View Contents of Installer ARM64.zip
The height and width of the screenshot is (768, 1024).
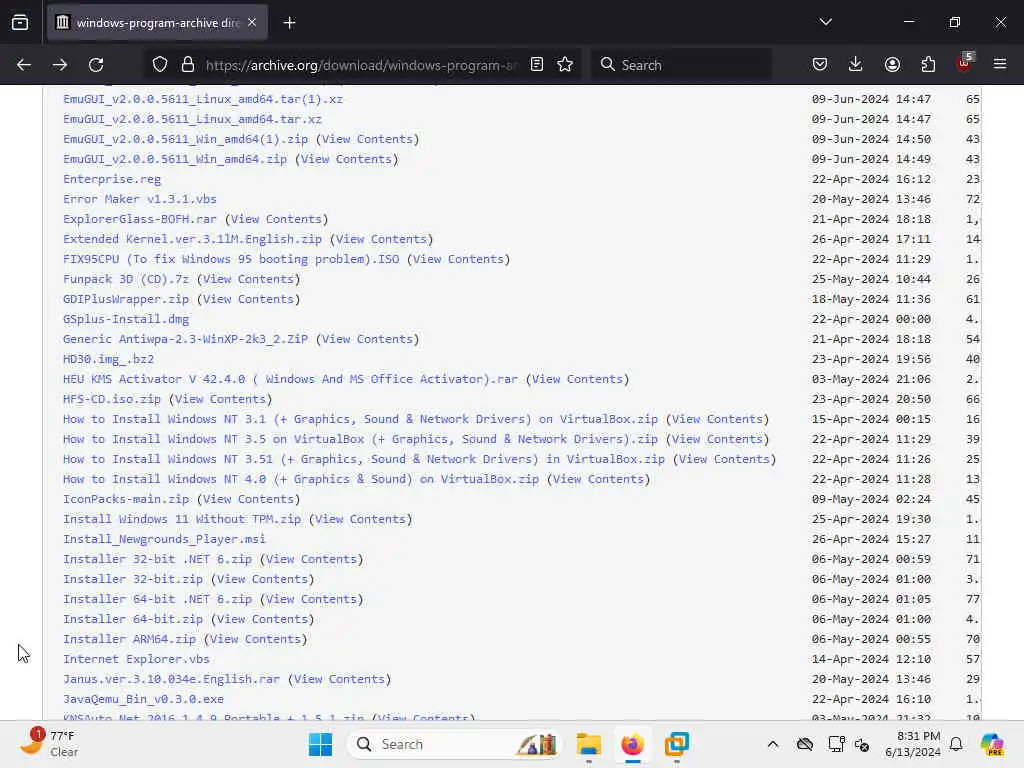[x=256, y=639]
